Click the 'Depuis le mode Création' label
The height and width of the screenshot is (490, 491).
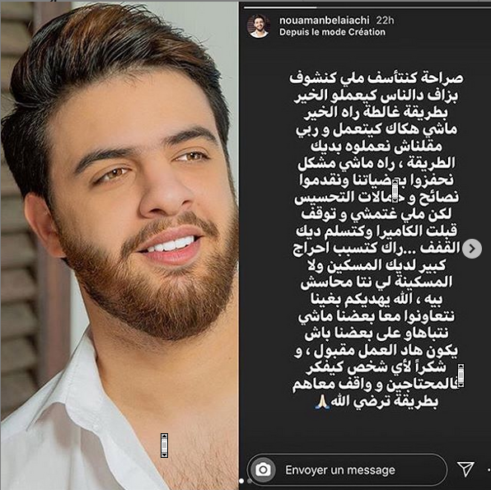(x=332, y=32)
